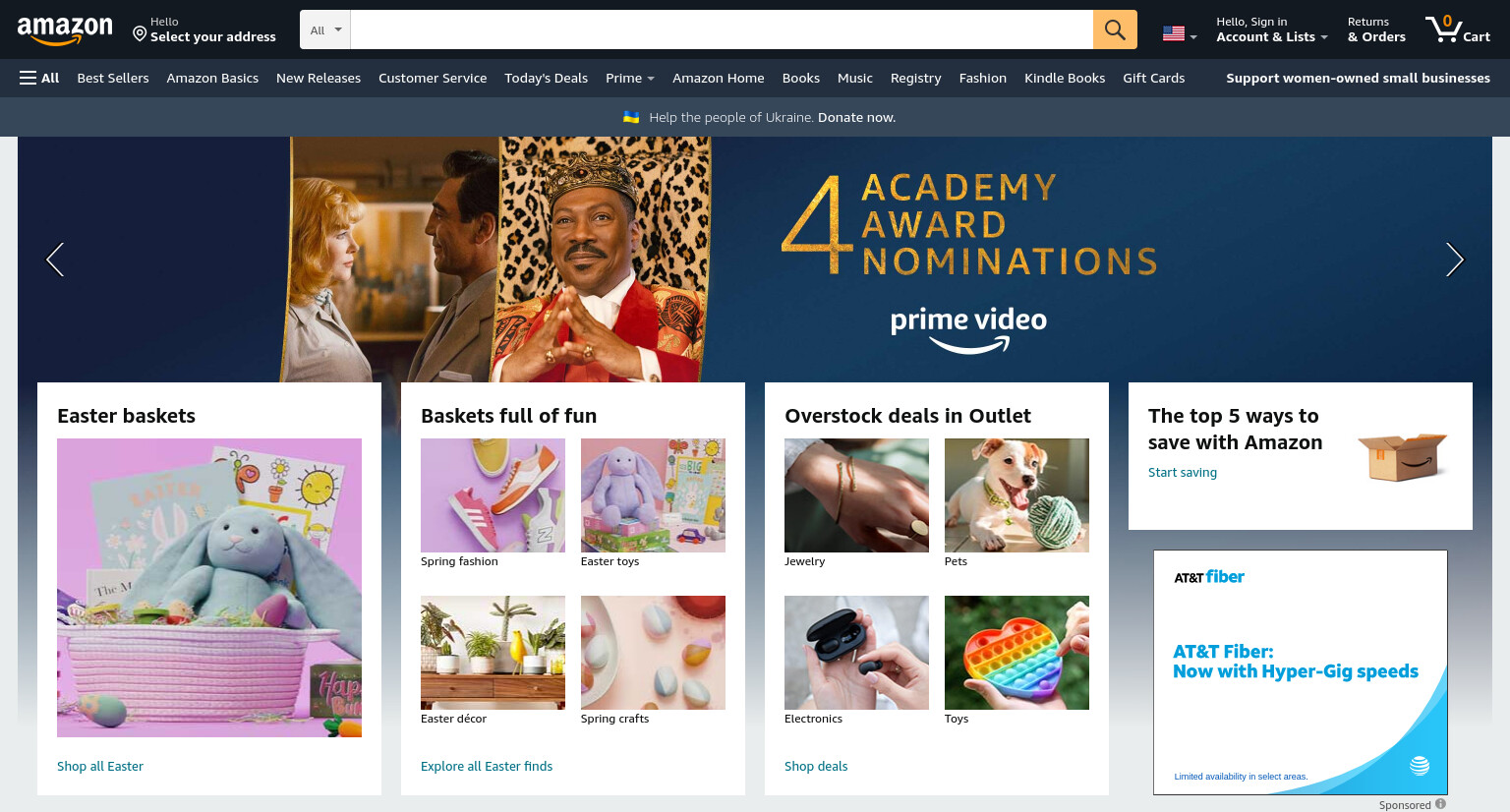Click the Donate now link
Viewport: 1510px width, 812px height.
tap(856, 117)
